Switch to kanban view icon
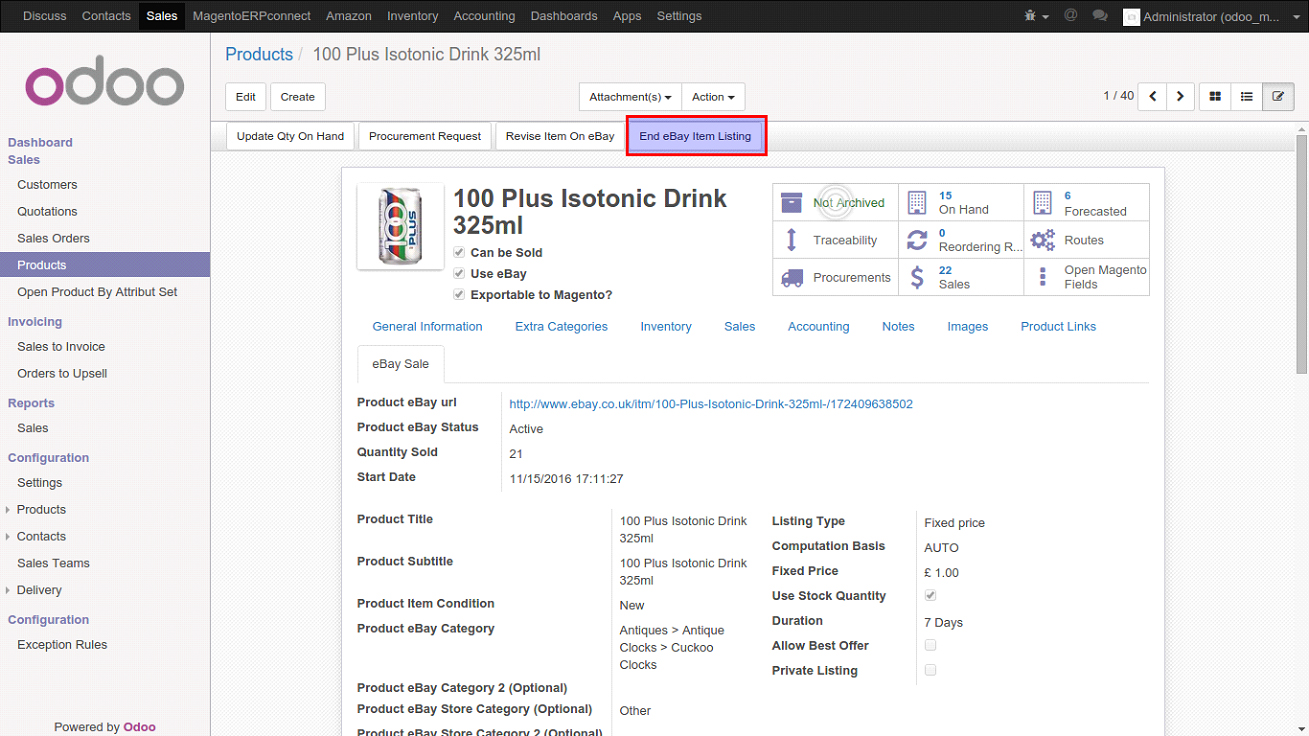The height and width of the screenshot is (736, 1309). (1215, 96)
